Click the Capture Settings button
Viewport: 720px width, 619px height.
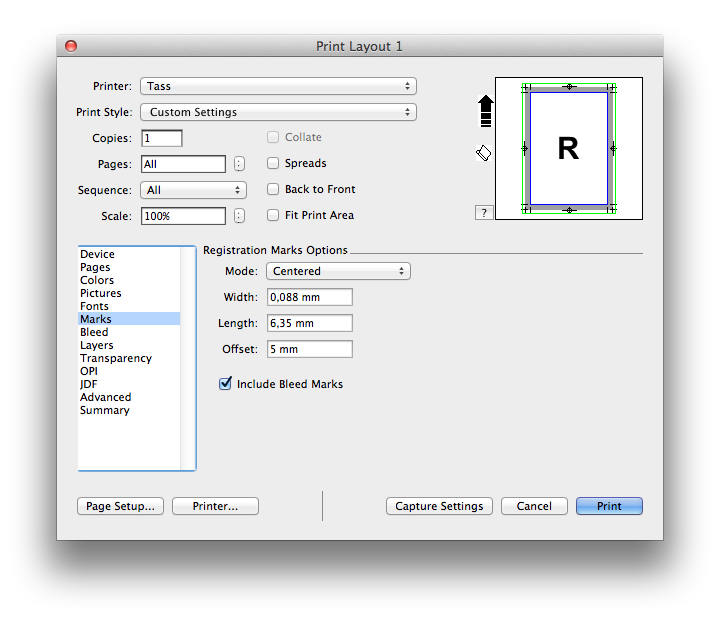[x=439, y=506]
